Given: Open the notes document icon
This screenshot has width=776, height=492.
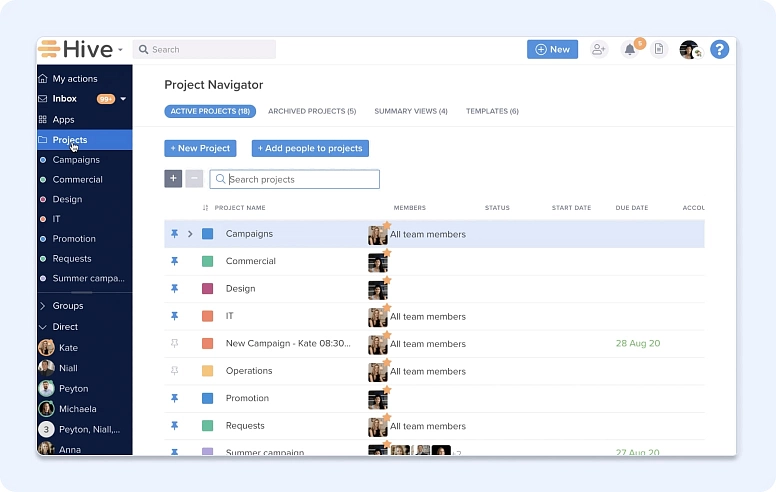Looking at the screenshot, I should 659,49.
